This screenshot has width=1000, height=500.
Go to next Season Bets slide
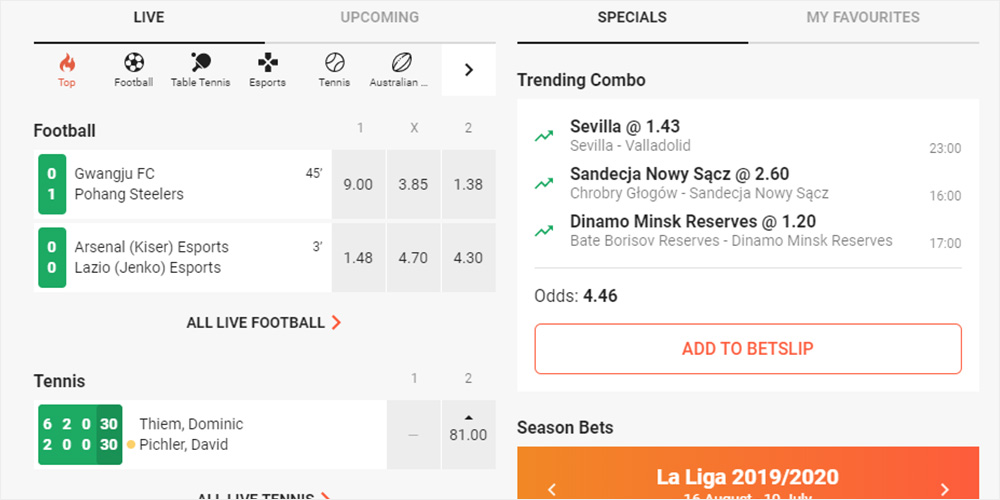pyautogui.click(x=945, y=490)
